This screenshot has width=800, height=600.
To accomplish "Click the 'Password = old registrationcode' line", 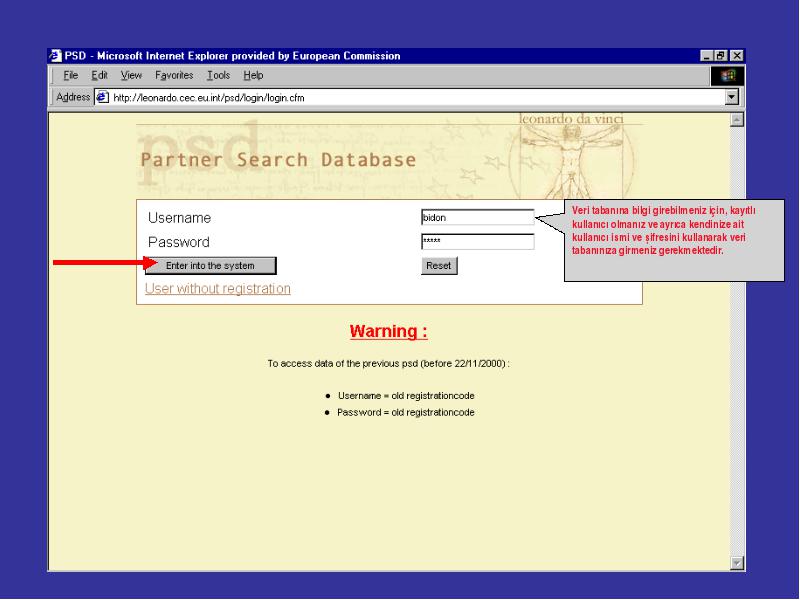I will [x=406, y=412].
